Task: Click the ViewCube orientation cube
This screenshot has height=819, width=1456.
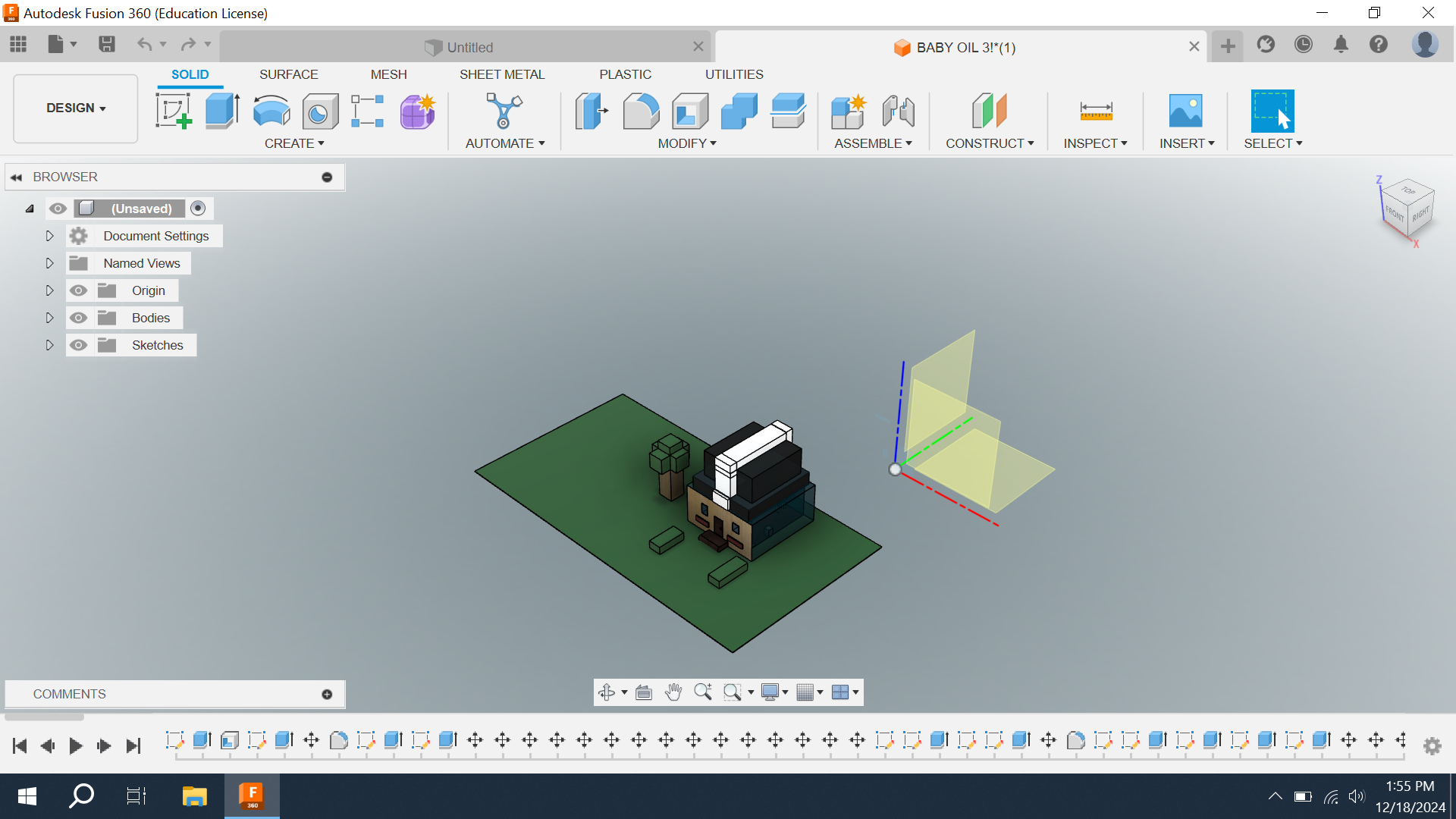Action: coord(1407,209)
